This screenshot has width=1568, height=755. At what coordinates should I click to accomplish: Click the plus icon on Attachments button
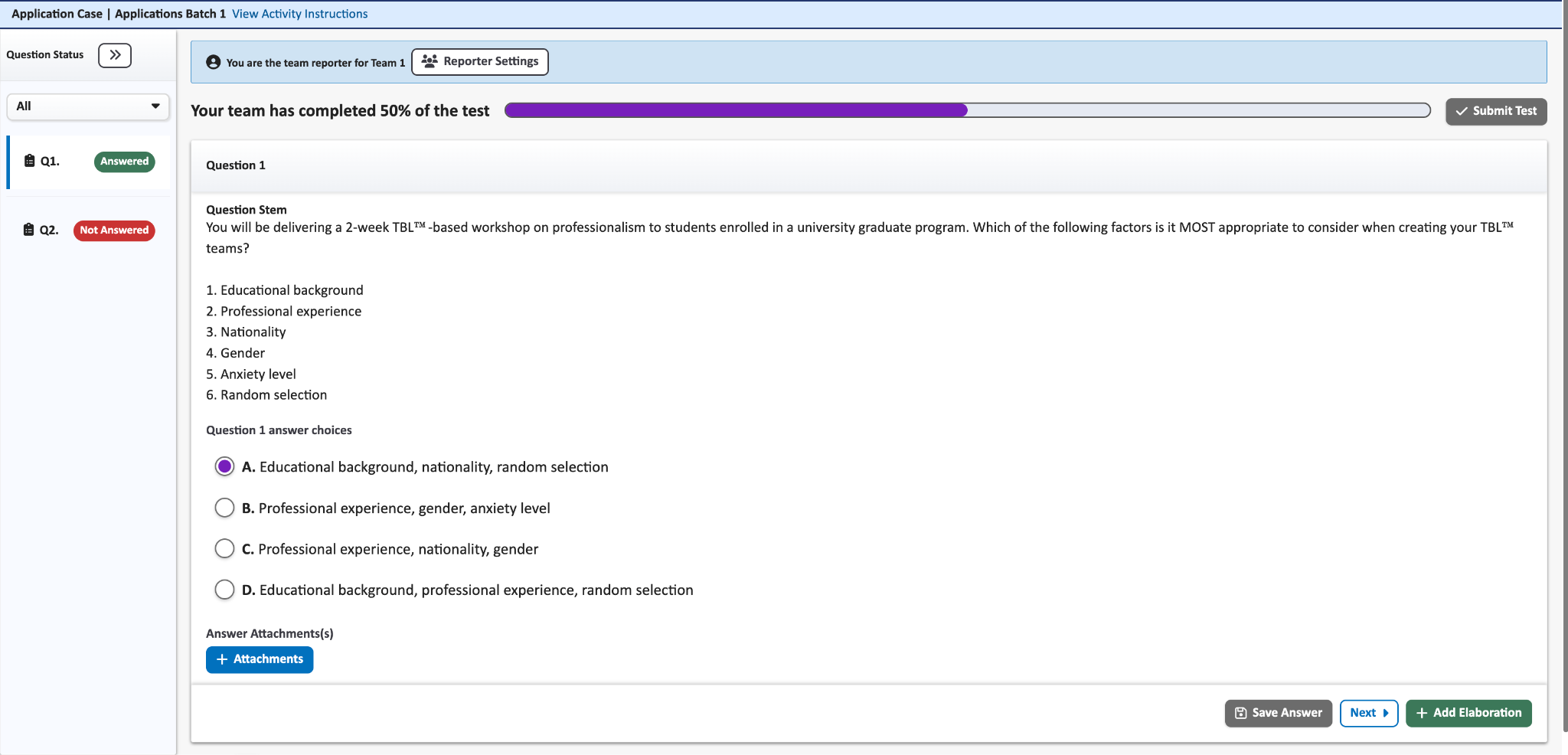(222, 659)
